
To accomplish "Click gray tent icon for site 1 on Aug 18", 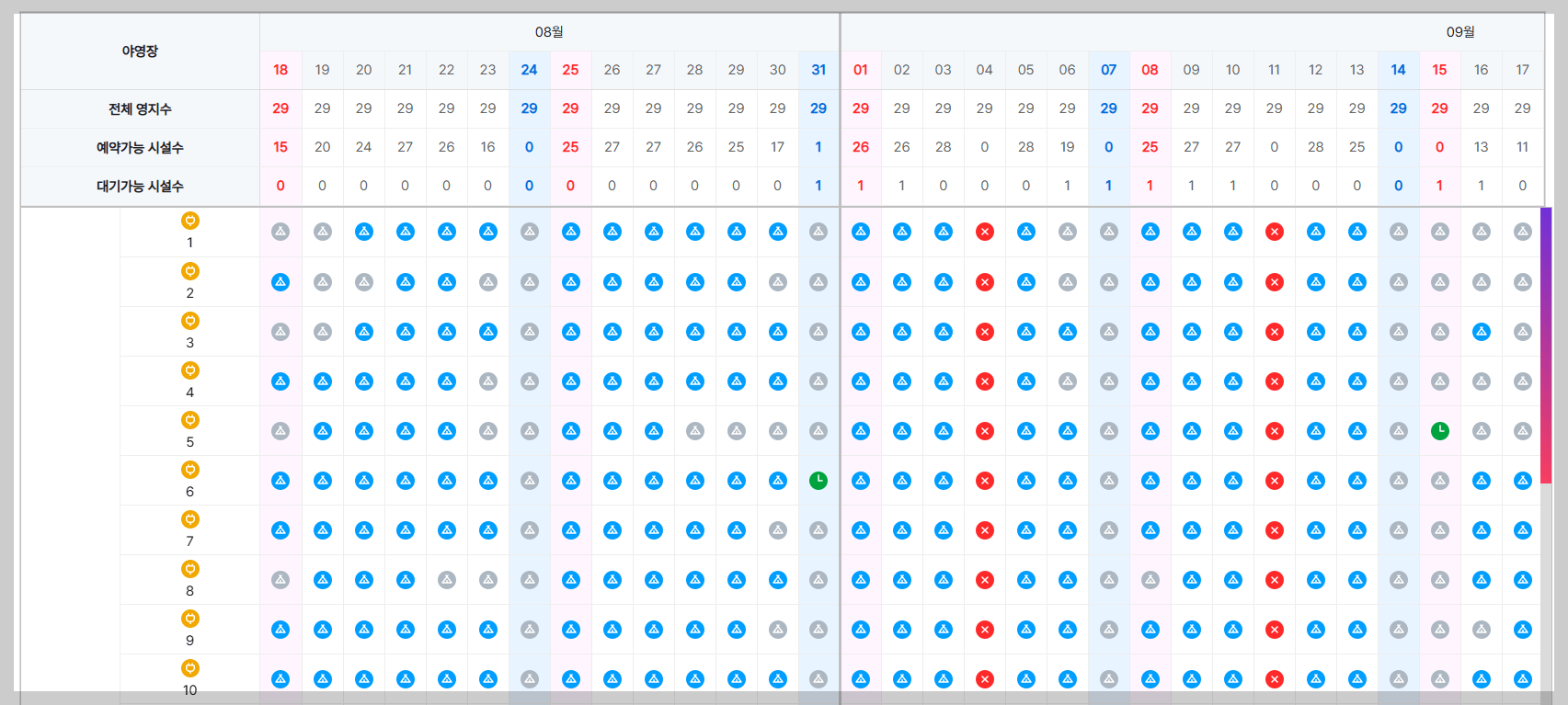I will click(280, 232).
